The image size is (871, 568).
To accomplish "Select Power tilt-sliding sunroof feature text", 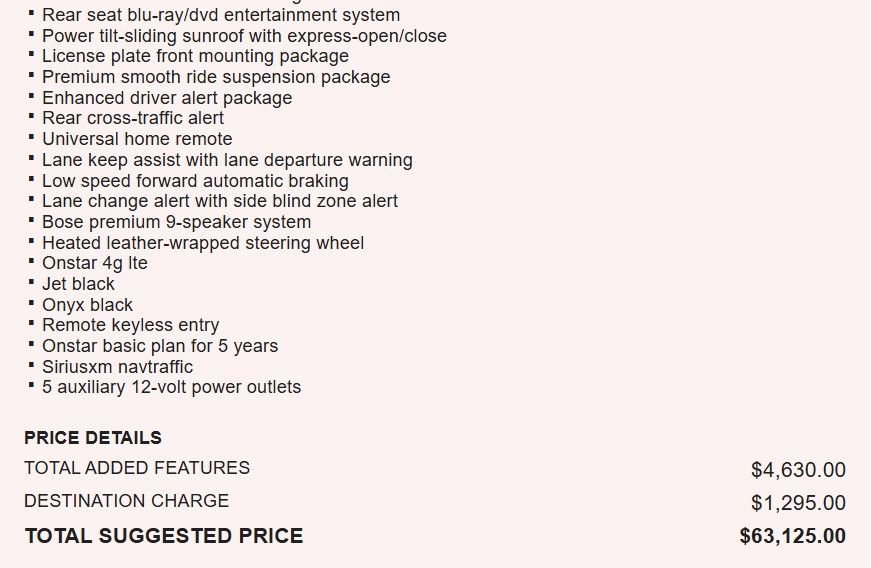I will point(244,36).
